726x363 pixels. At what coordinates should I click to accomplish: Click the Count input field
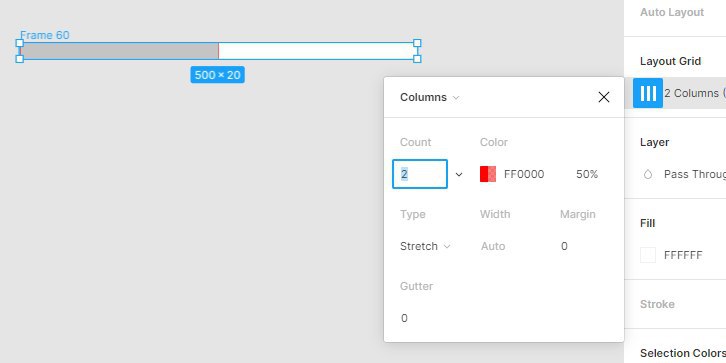click(420, 174)
